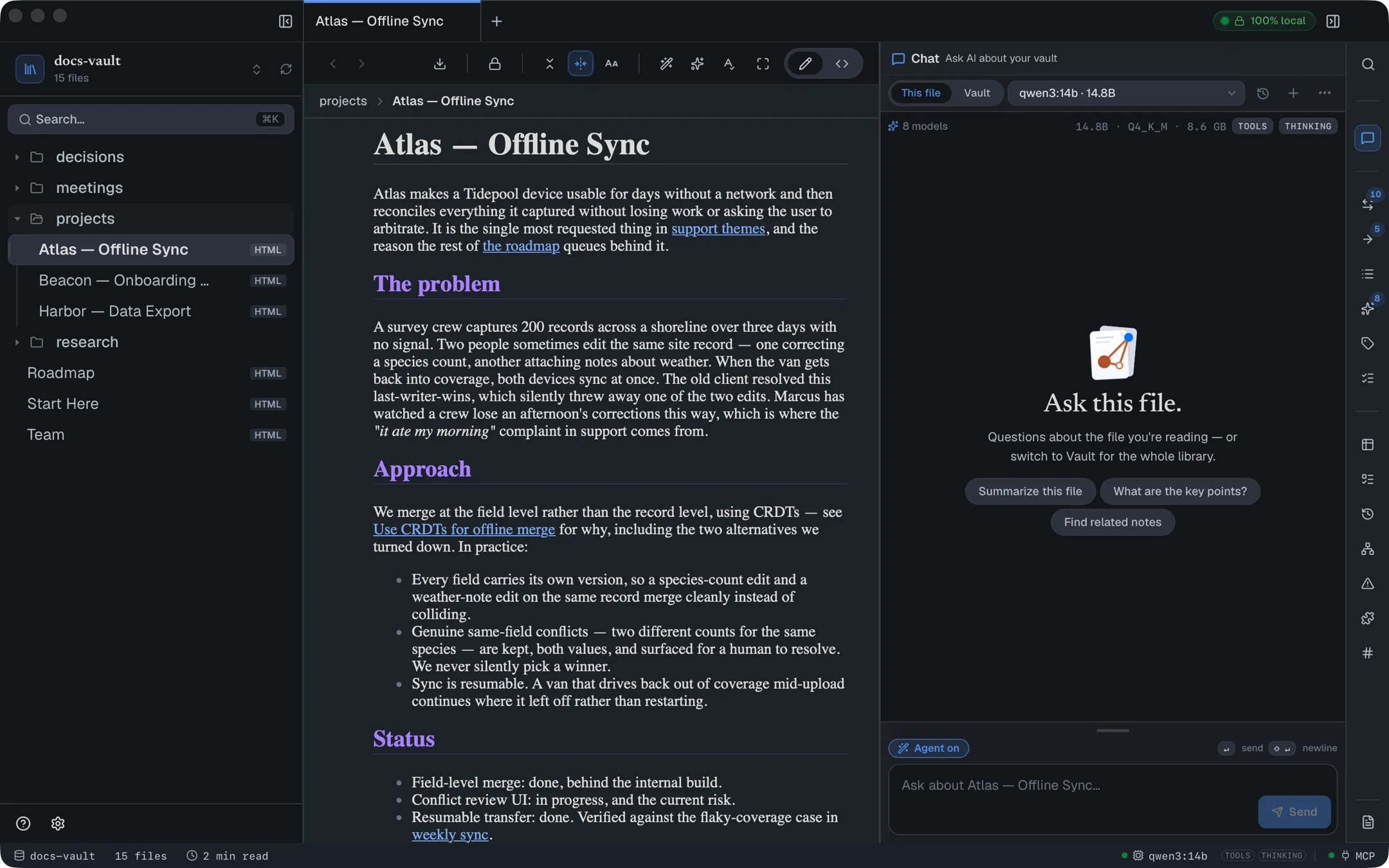Click the magic wand icon in toolbar

(666, 64)
